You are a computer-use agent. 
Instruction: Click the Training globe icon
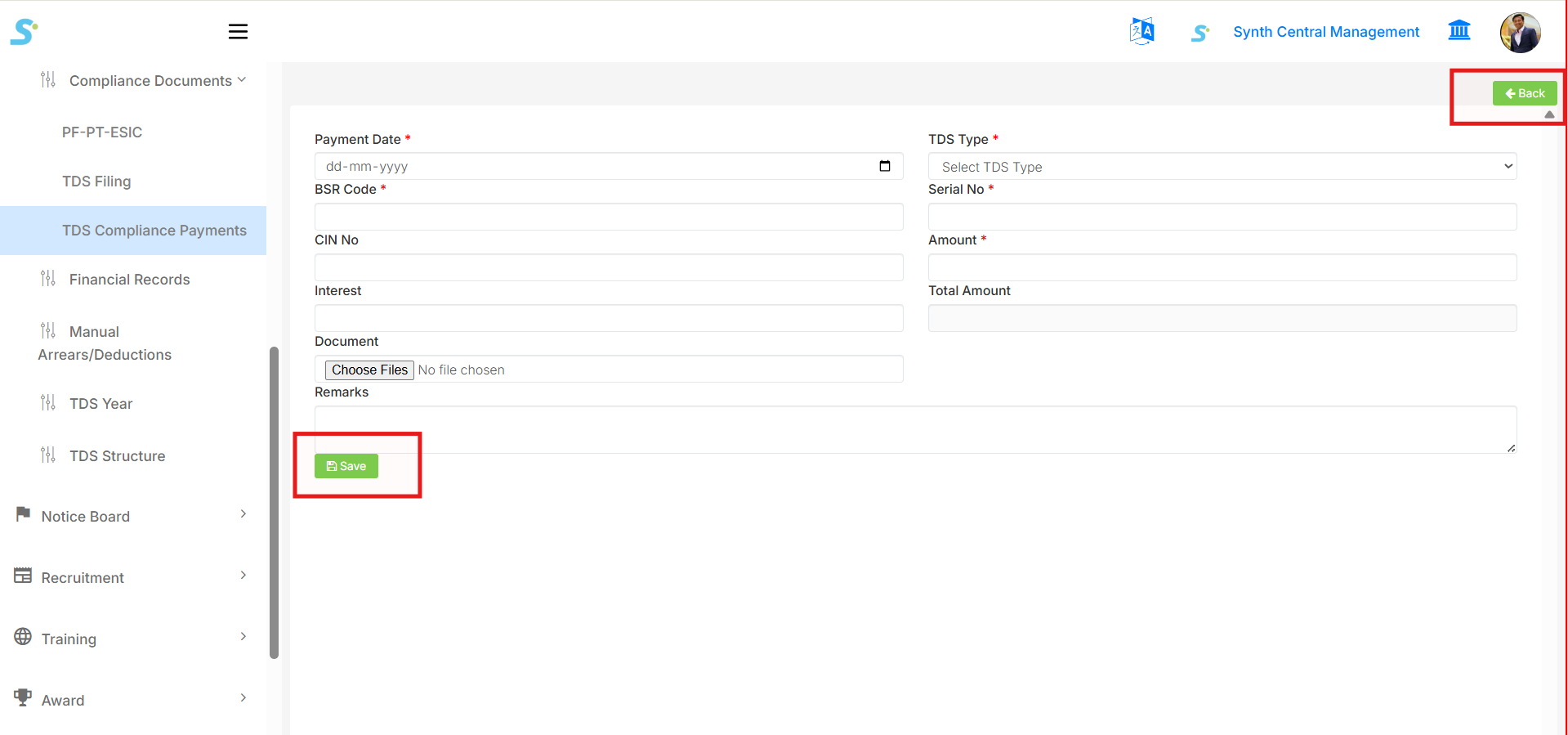tap(23, 637)
